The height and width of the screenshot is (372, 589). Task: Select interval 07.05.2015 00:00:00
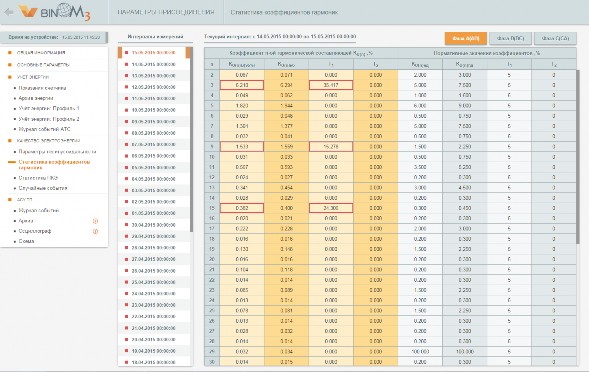pos(153,144)
